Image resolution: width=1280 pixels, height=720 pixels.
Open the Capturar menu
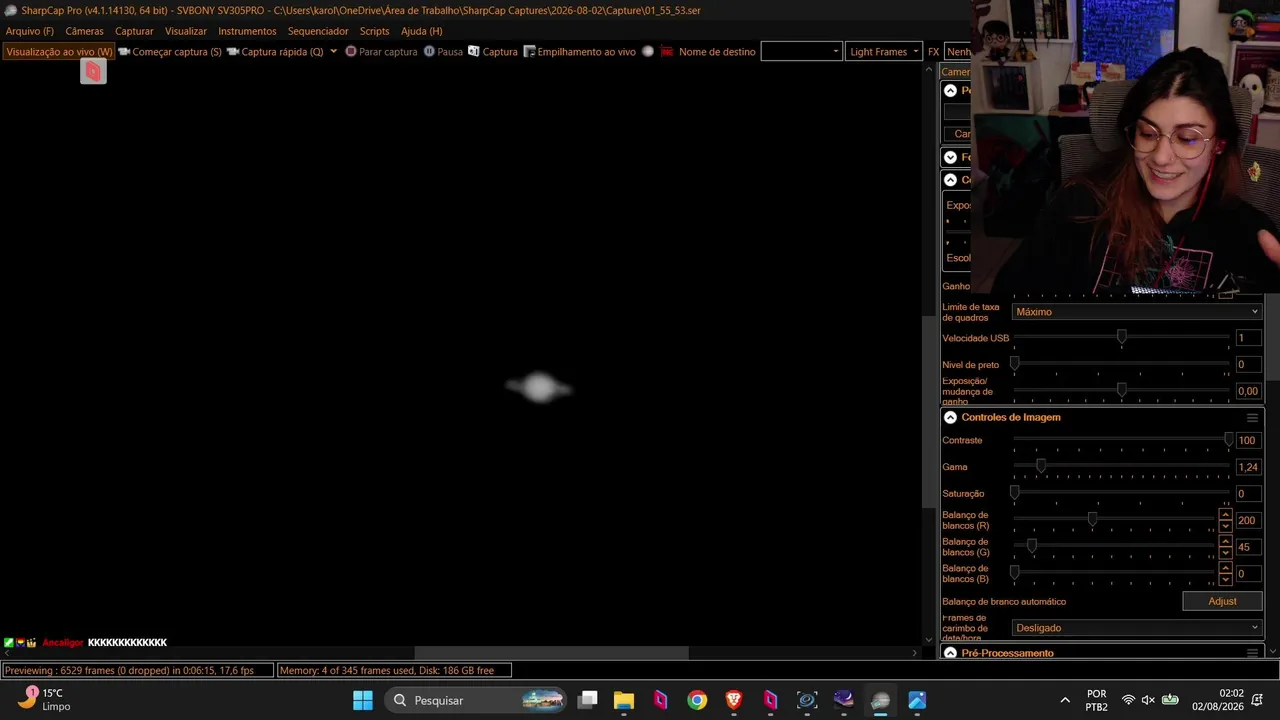click(134, 31)
